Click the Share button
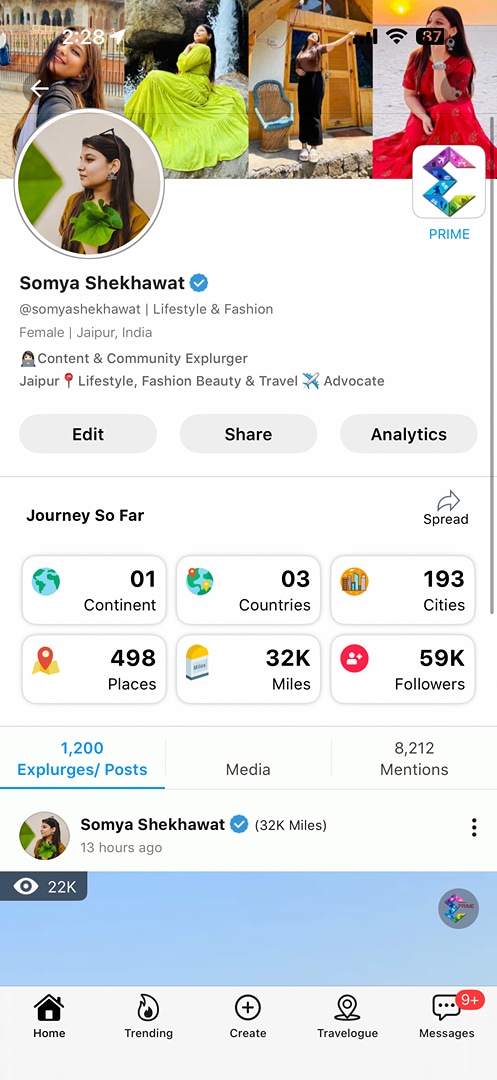497x1080 pixels. pos(248,434)
